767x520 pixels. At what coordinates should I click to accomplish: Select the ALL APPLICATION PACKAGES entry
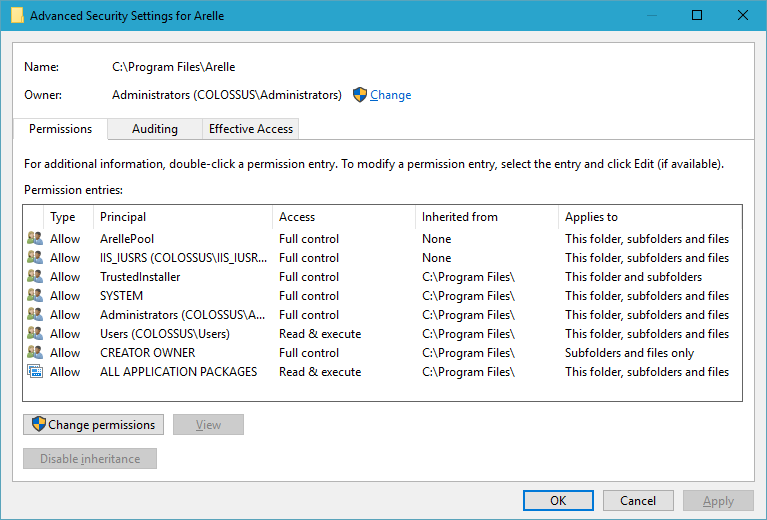(x=179, y=372)
